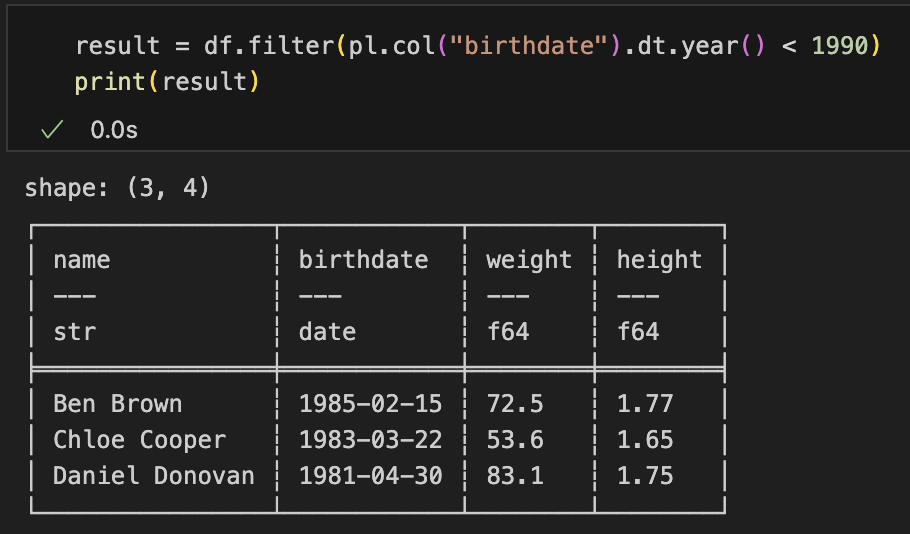Viewport: 910px width, 534px height.
Task: Select the birthdate column header in output table
Action: (x=363, y=260)
